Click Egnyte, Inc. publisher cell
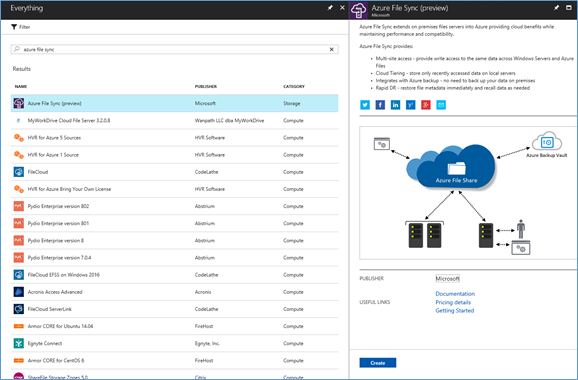Screen dimensions: 578x380 pos(207,344)
